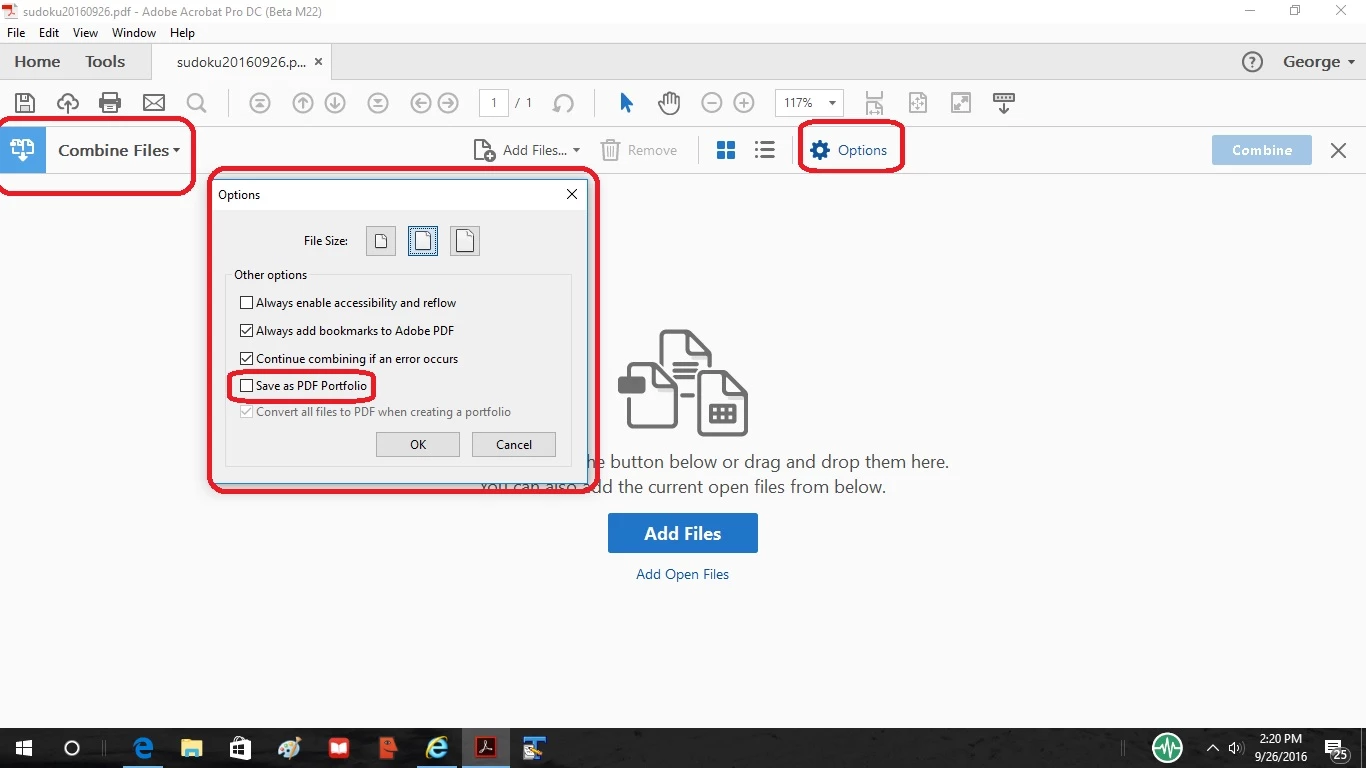Click the Combine button

tap(1262, 150)
